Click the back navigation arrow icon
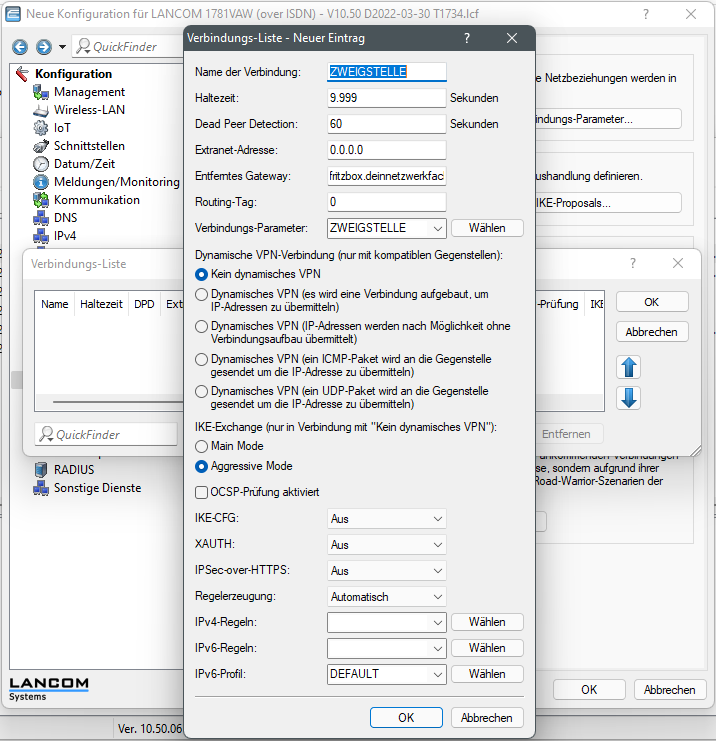Image resolution: width=716 pixels, height=741 pixels. click(x=19, y=47)
